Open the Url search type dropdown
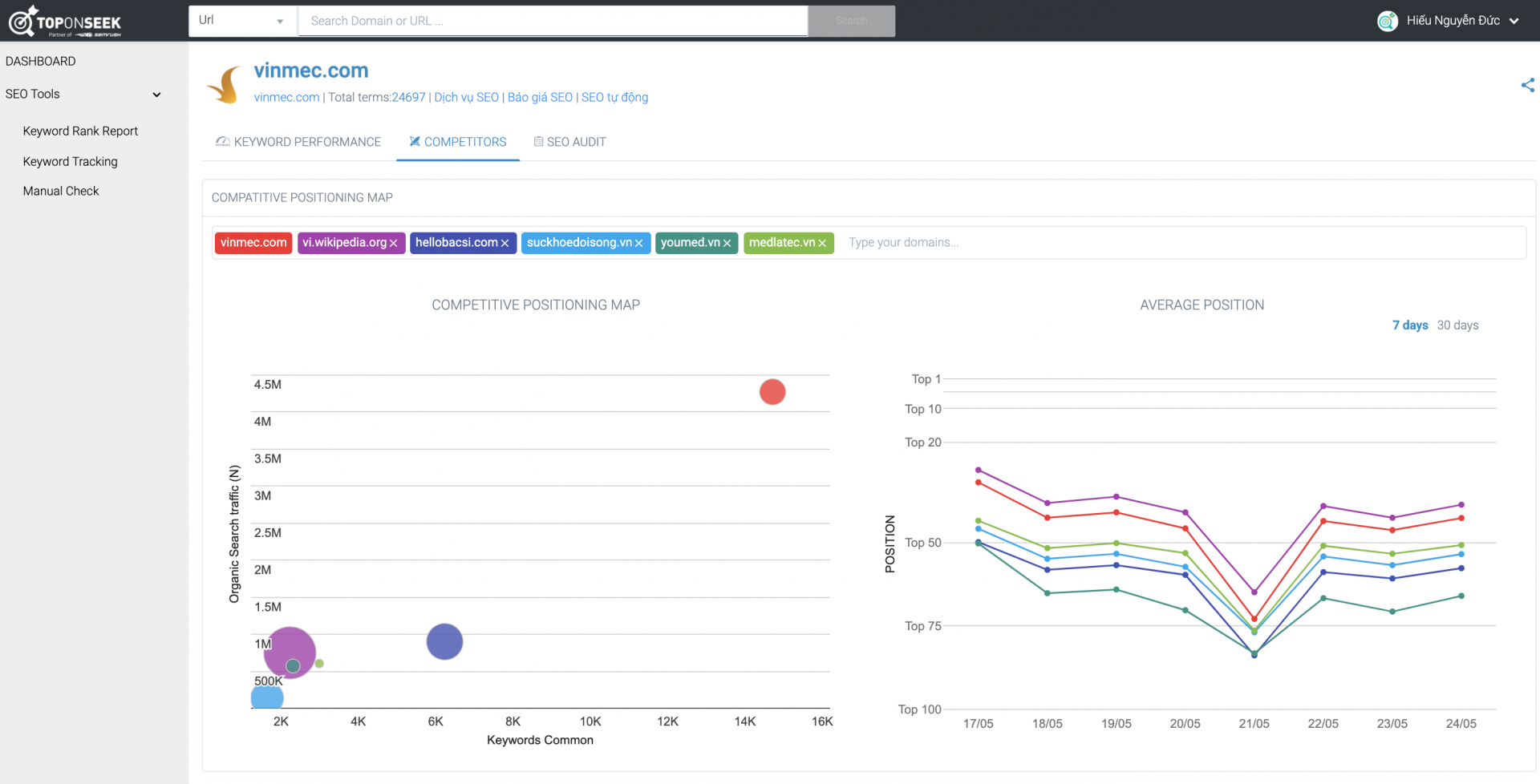The height and width of the screenshot is (784, 1540). click(242, 21)
